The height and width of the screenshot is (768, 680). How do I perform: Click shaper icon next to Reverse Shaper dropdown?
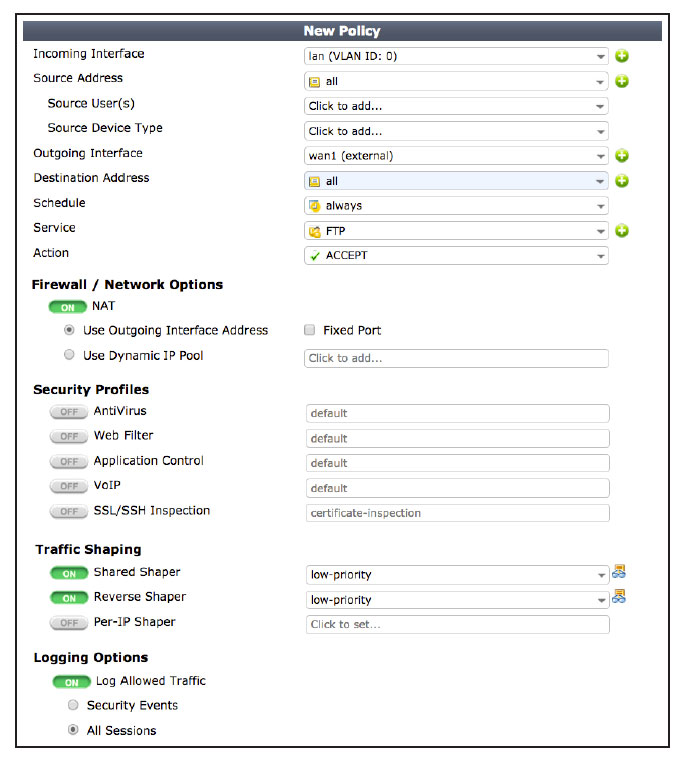(x=619, y=597)
